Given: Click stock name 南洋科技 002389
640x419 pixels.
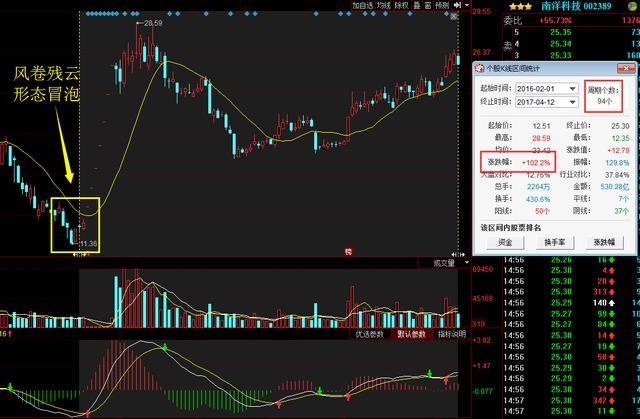Looking at the screenshot, I should (576, 6).
